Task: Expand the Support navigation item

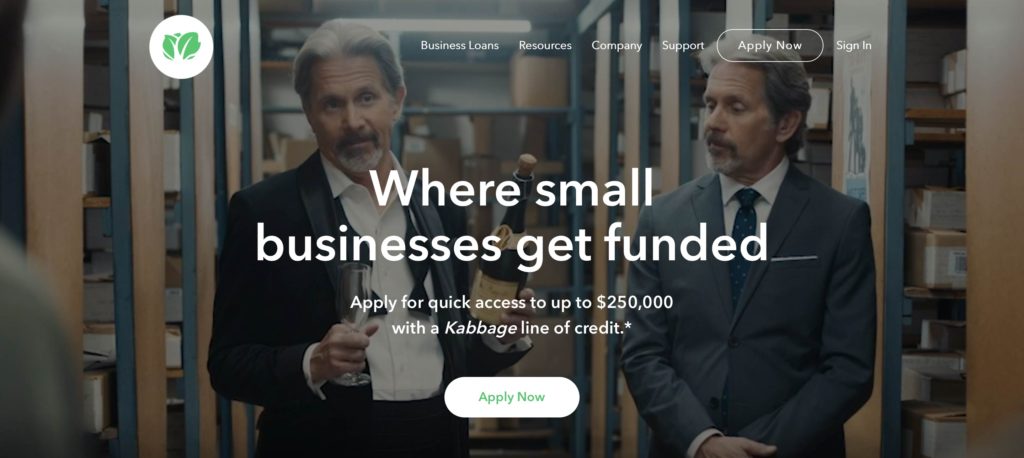Action: click(x=682, y=46)
